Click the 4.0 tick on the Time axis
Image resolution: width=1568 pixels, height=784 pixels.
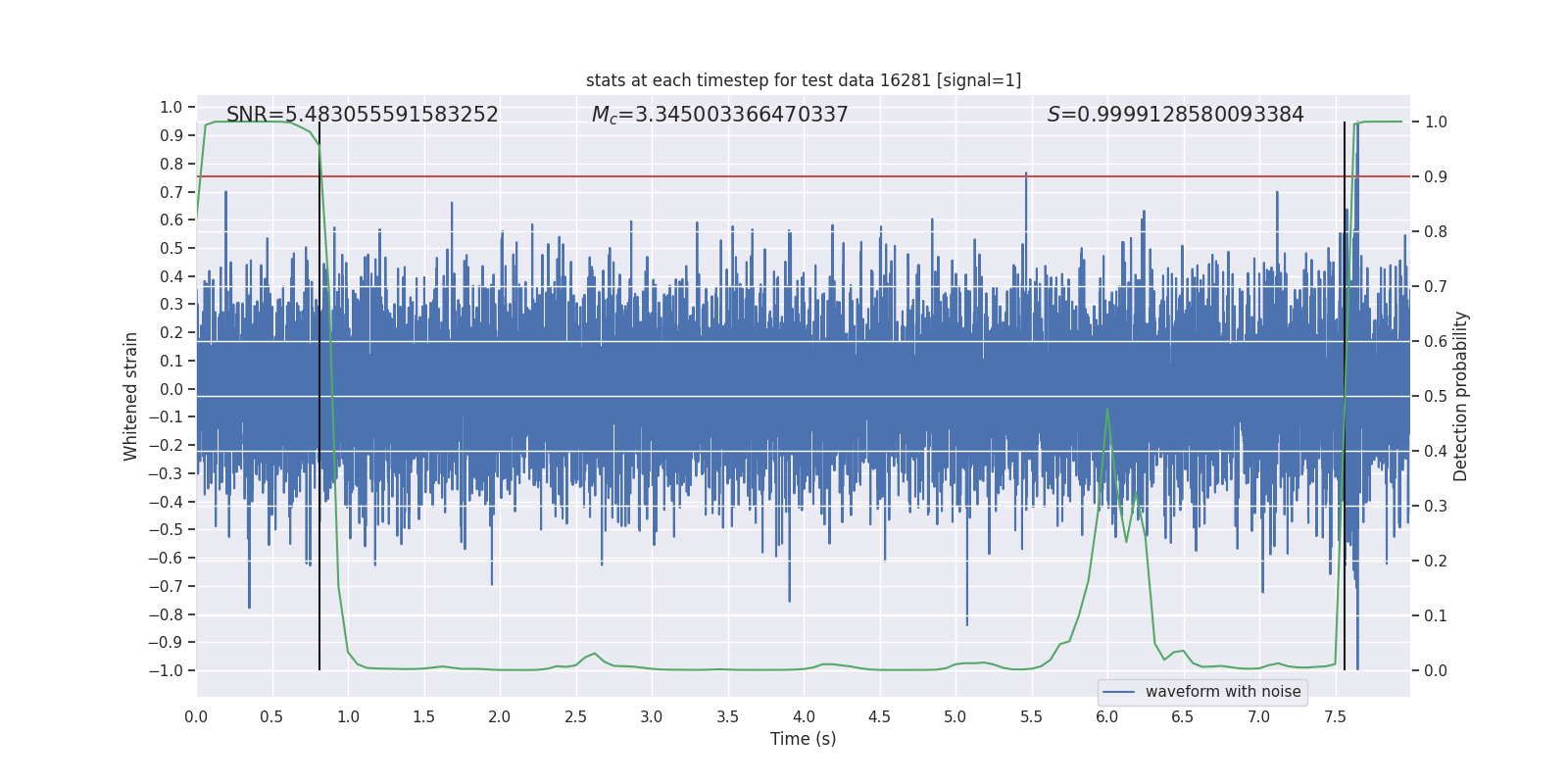pyautogui.click(x=804, y=716)
